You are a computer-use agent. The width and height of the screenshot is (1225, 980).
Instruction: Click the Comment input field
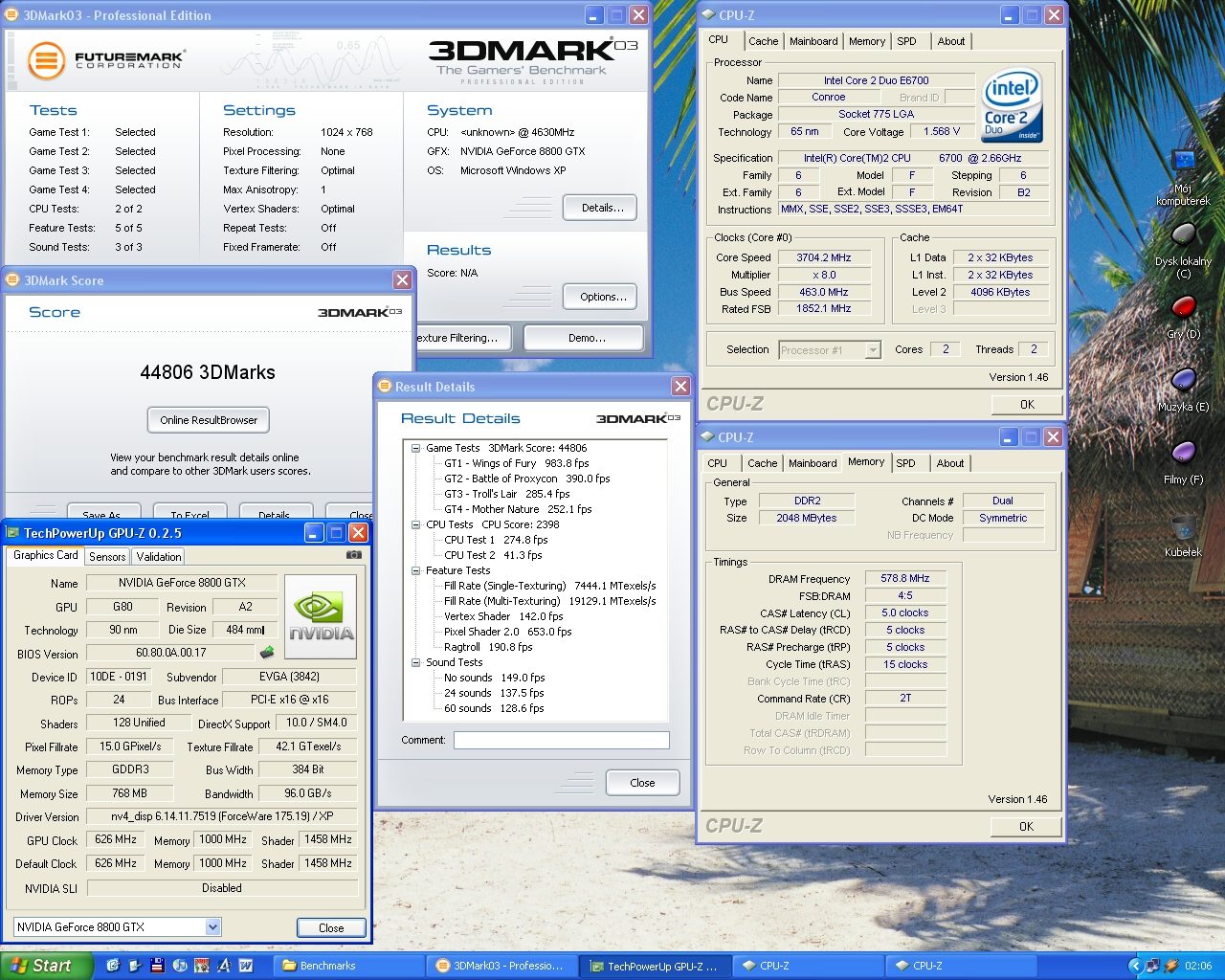click(x=562, y=740)
